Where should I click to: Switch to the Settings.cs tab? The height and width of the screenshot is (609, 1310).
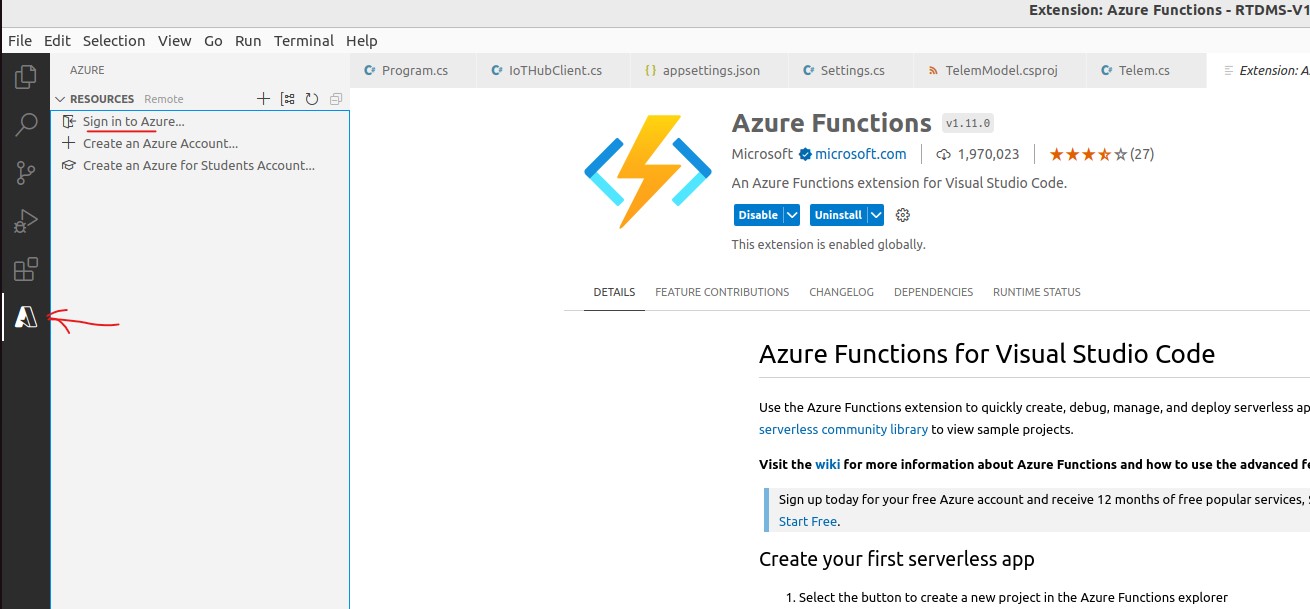[852, 71]
